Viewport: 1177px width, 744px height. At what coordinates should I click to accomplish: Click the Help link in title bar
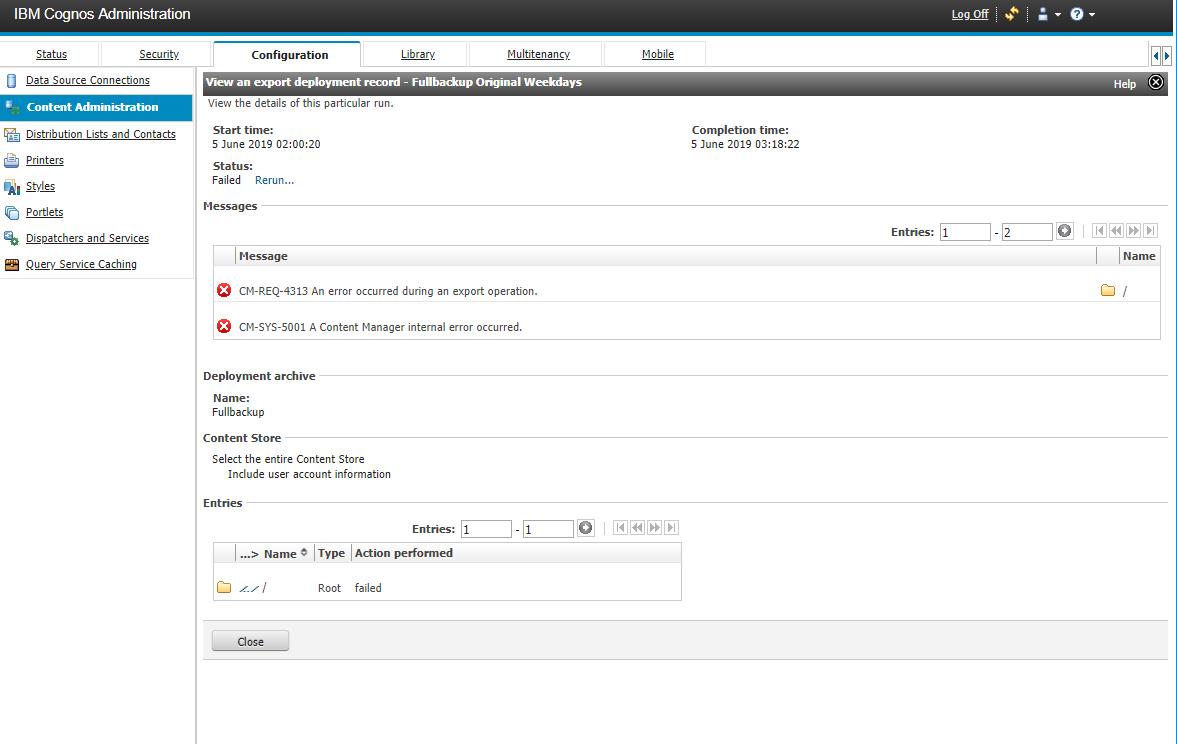pyautogui.click(x=1124, y=84)
